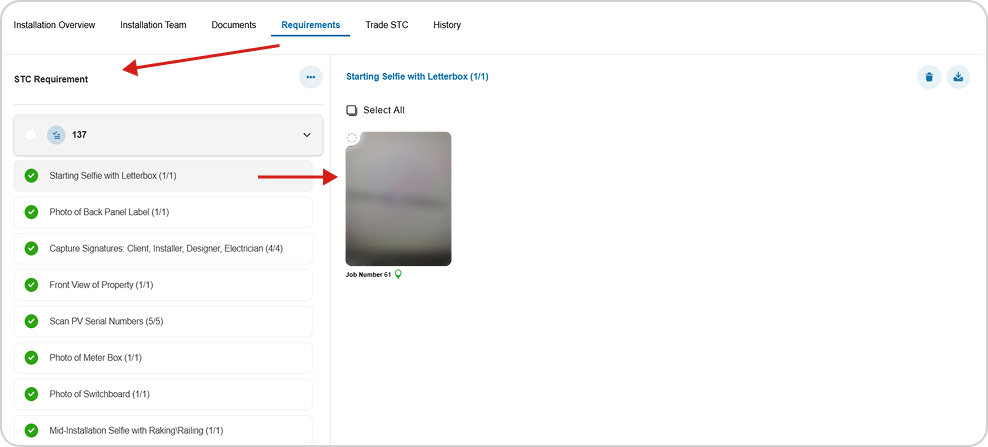Click the green check for Photo of Meter Box
The image size is (988, 447).
31,357
